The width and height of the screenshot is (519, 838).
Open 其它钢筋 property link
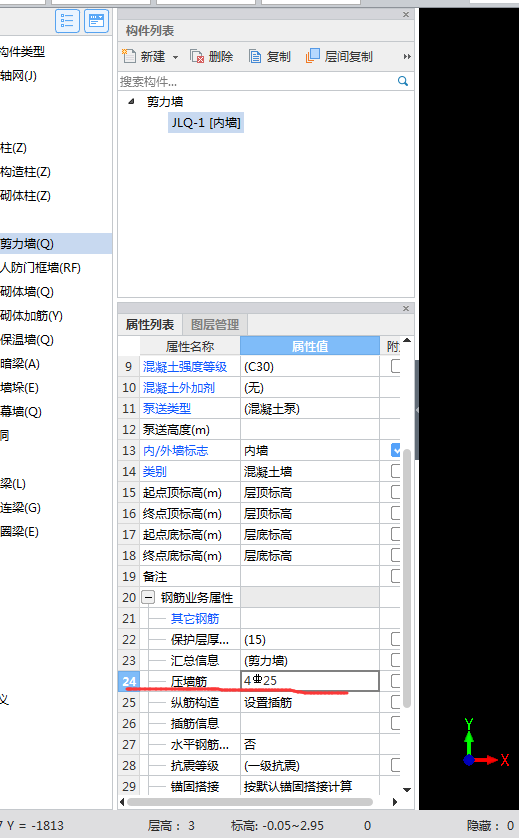click(195, 619)
